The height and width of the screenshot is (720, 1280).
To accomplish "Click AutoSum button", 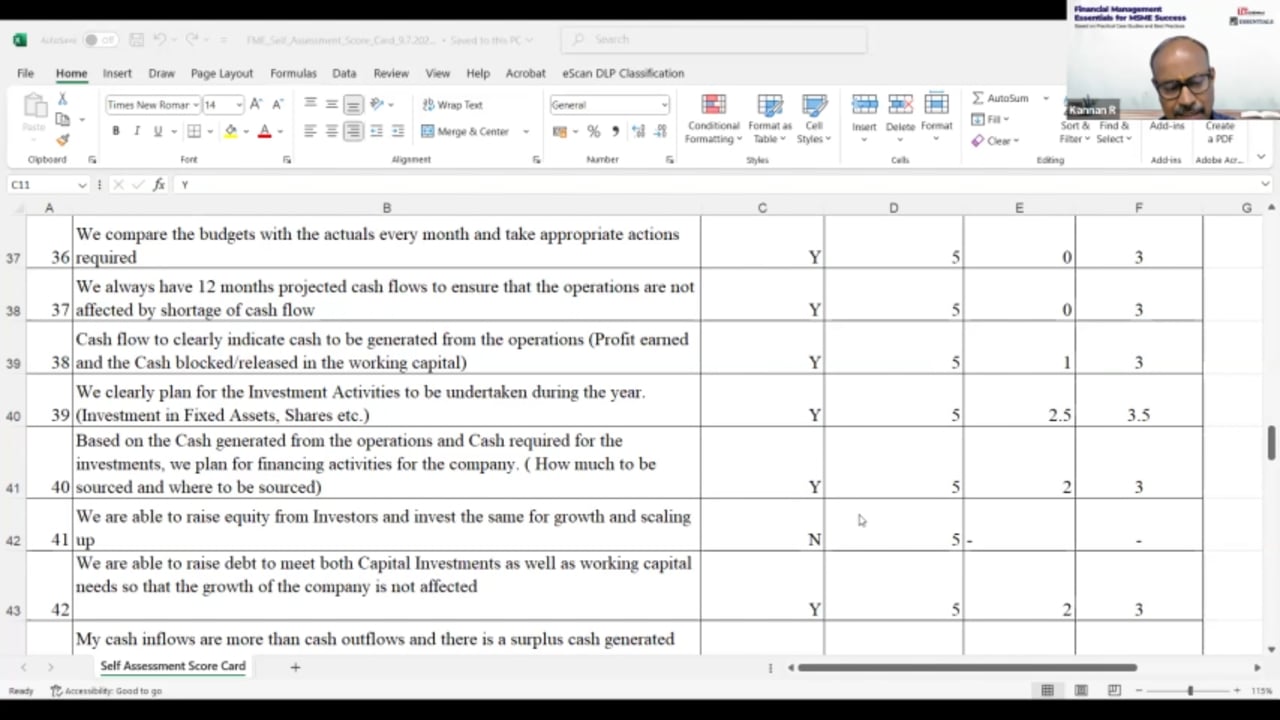I will tap(1000, 98).
